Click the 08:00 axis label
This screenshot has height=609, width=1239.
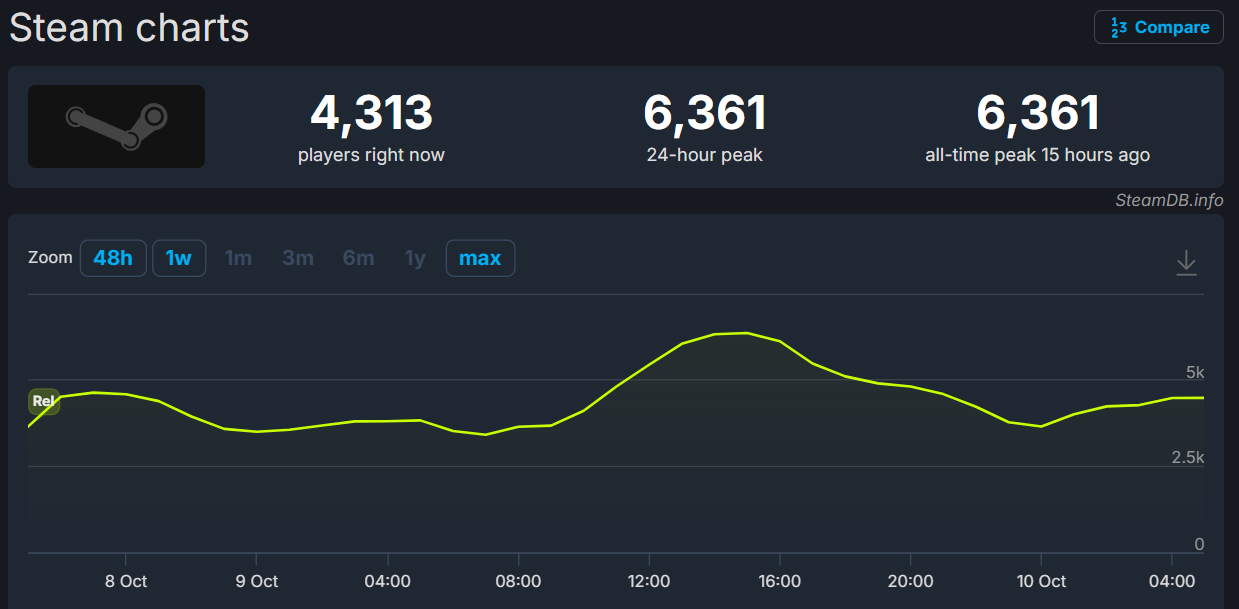518,581
